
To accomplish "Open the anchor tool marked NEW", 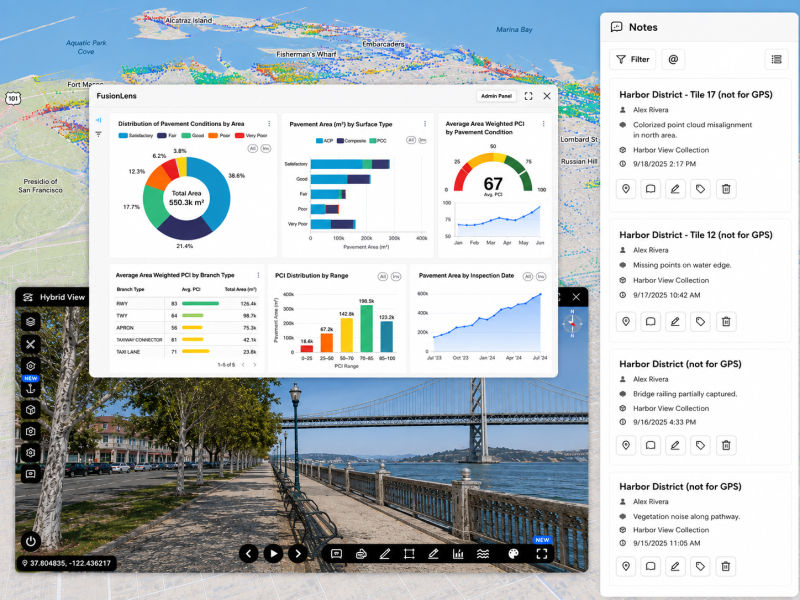I will [x=31, y=388].
